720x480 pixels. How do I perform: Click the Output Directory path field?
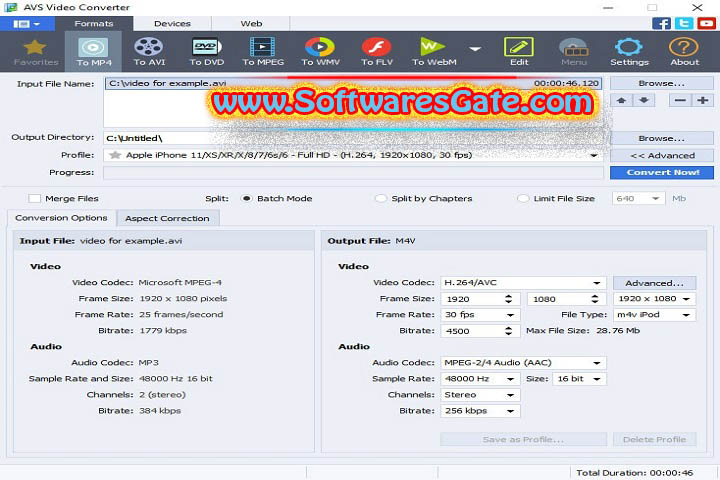354,138
